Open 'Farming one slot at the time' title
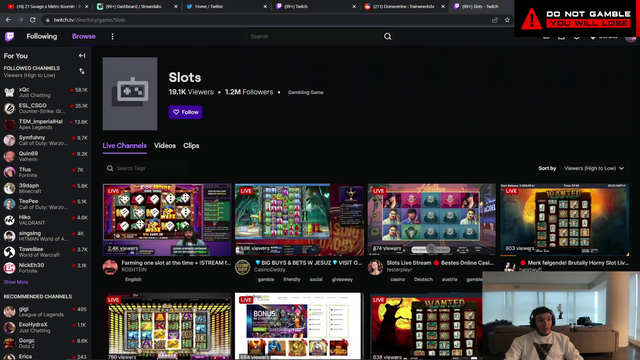The image size is (640, 360). pyautogui.click(x=176, y=263)
